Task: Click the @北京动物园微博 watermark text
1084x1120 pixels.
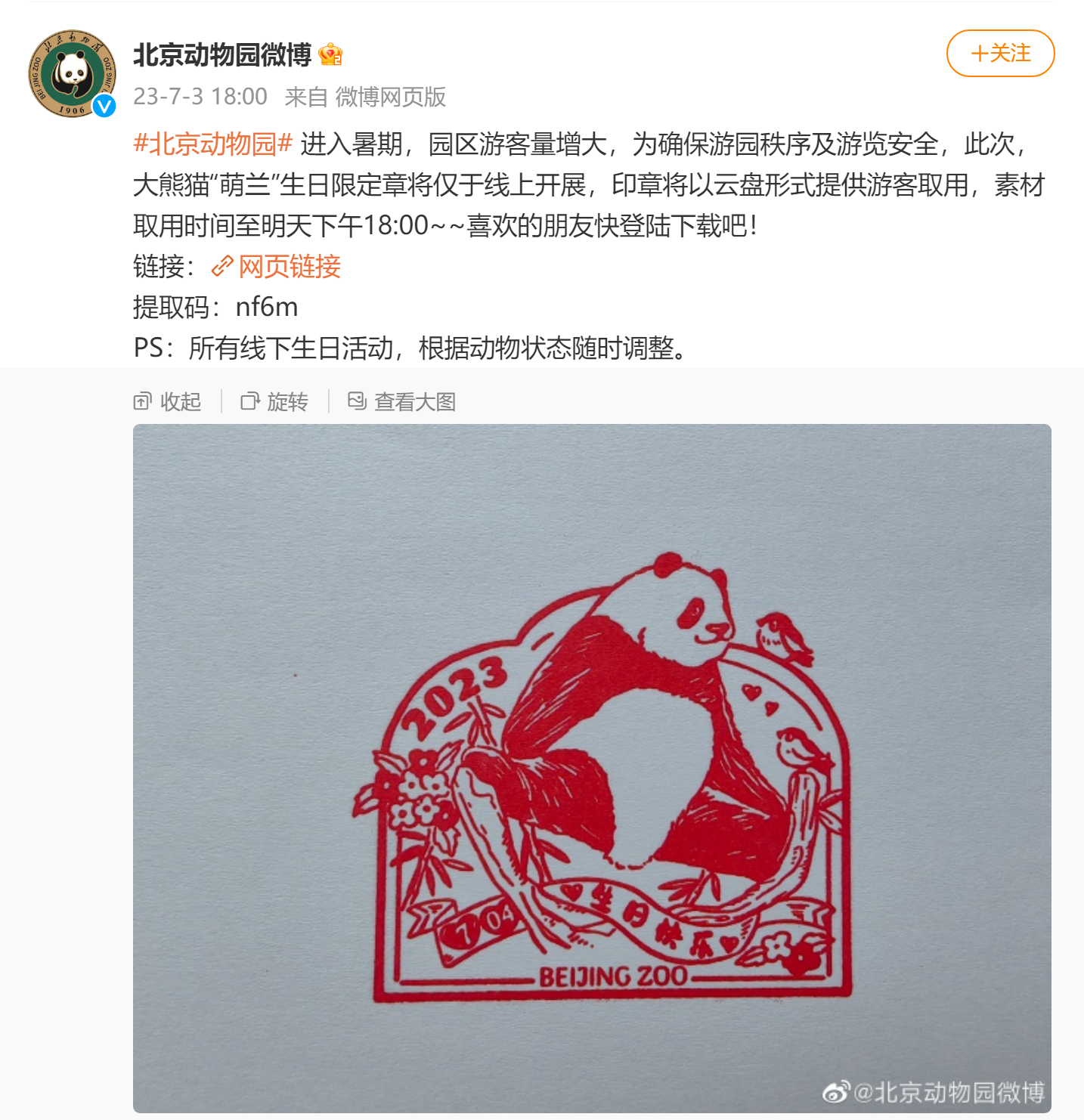Action: point(949,1092)
